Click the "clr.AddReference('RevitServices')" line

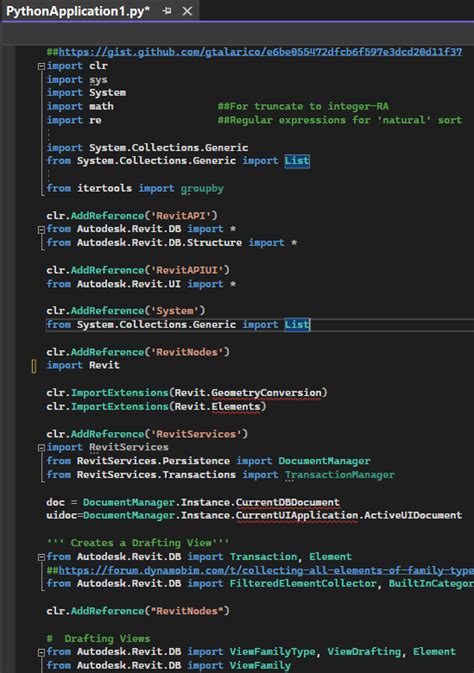coord(147,434)
